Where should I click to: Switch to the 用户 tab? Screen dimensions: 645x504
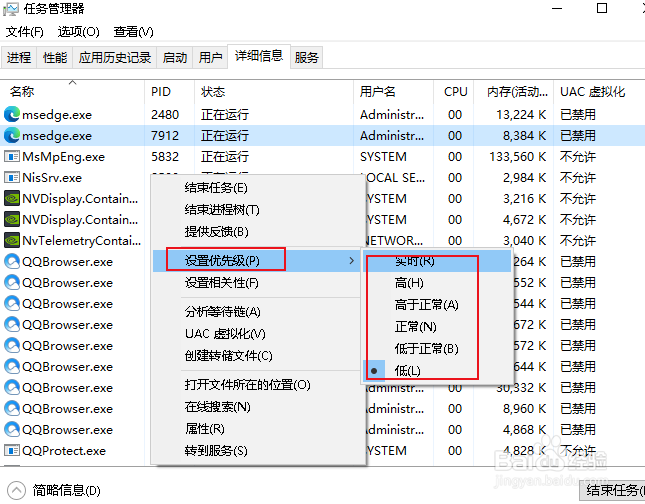coord(210,57)
